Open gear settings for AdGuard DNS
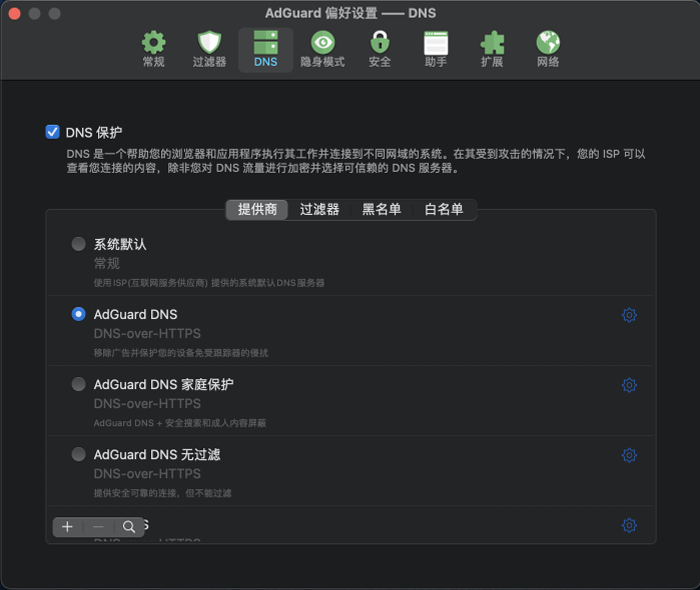700x590 pixels. (x=629, y=315)
